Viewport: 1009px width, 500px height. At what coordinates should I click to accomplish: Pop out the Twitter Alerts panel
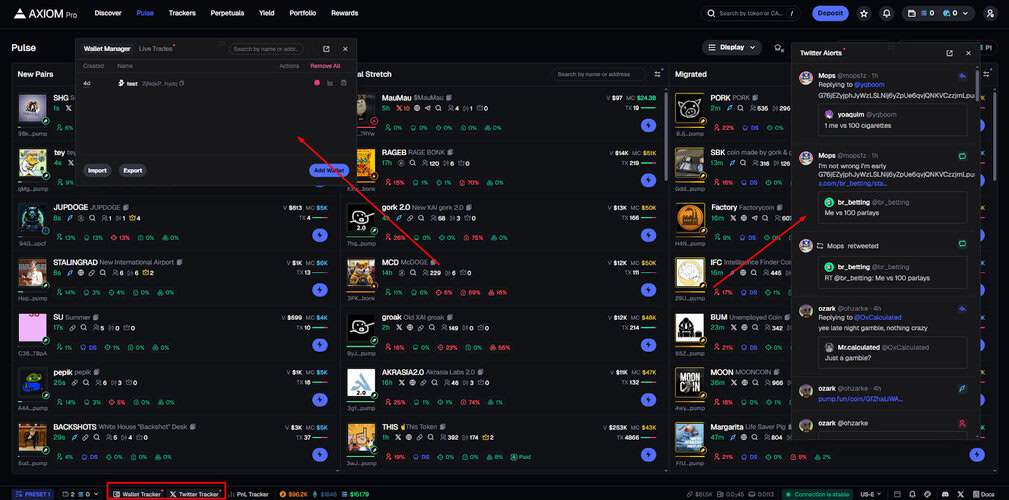949,53
